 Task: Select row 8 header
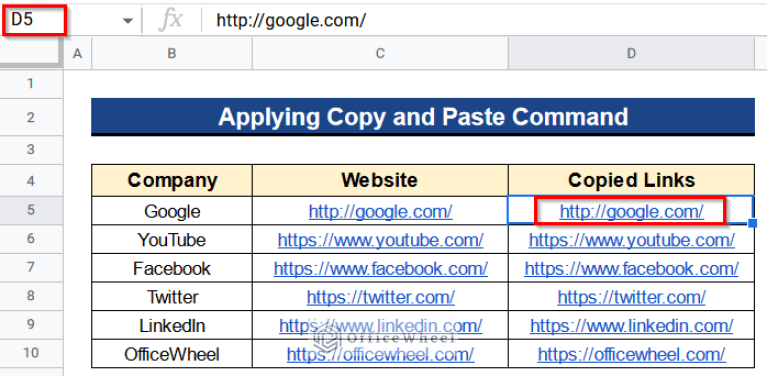(31, 295)
